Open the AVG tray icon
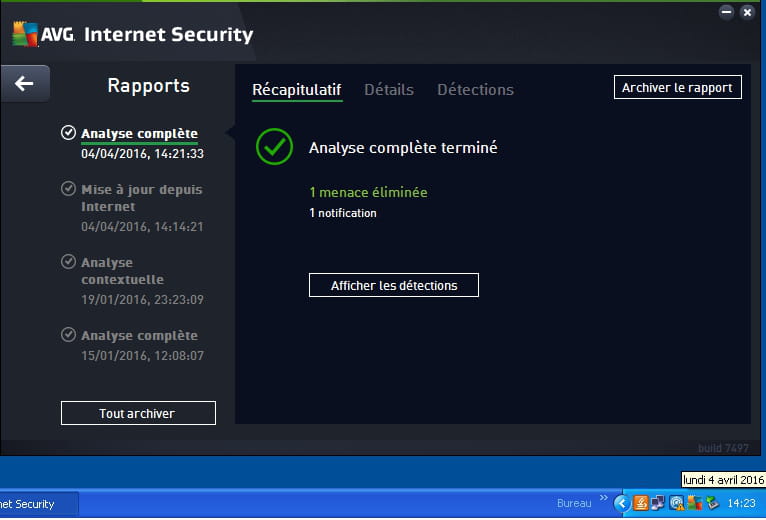This screenshot has width=766, height=520. click(x=695, y=503)
